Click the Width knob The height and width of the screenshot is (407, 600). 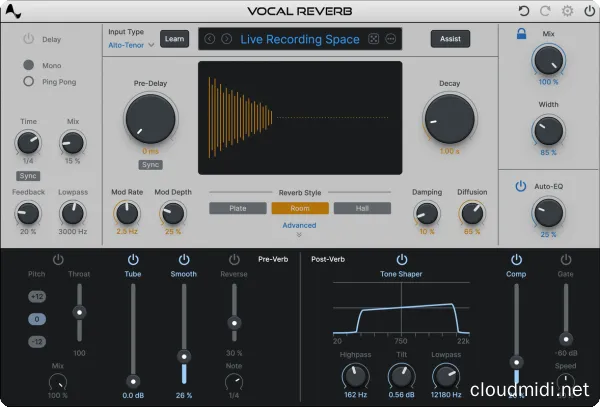pyautogui.click(x=548, y=131)
